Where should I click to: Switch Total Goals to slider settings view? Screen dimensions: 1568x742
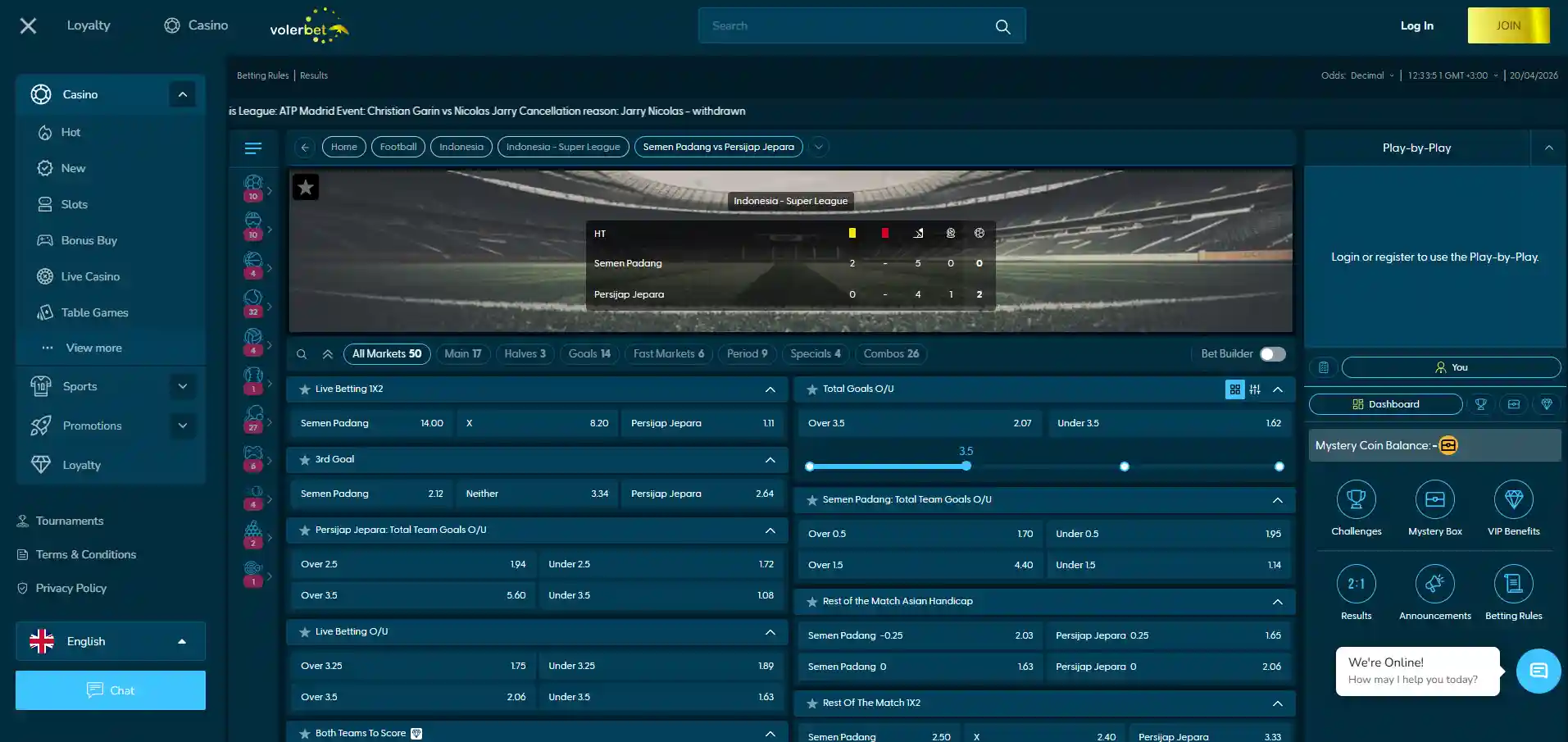[x=1255, y=389]
